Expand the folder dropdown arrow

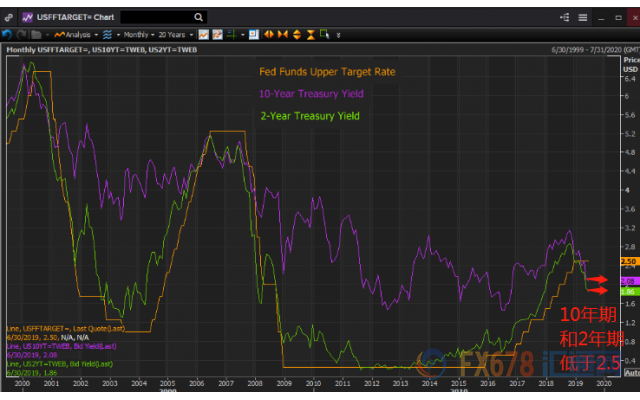point(47,35)
